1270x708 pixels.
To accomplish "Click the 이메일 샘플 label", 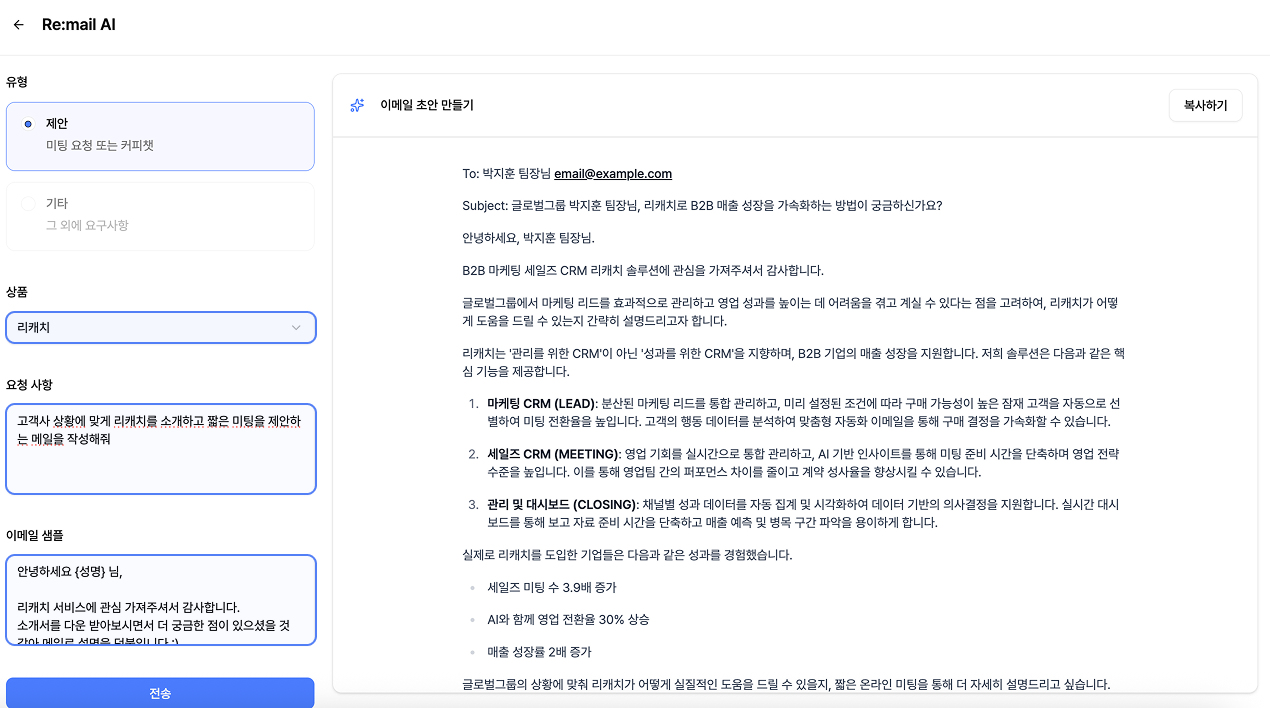I will point(35,536).
